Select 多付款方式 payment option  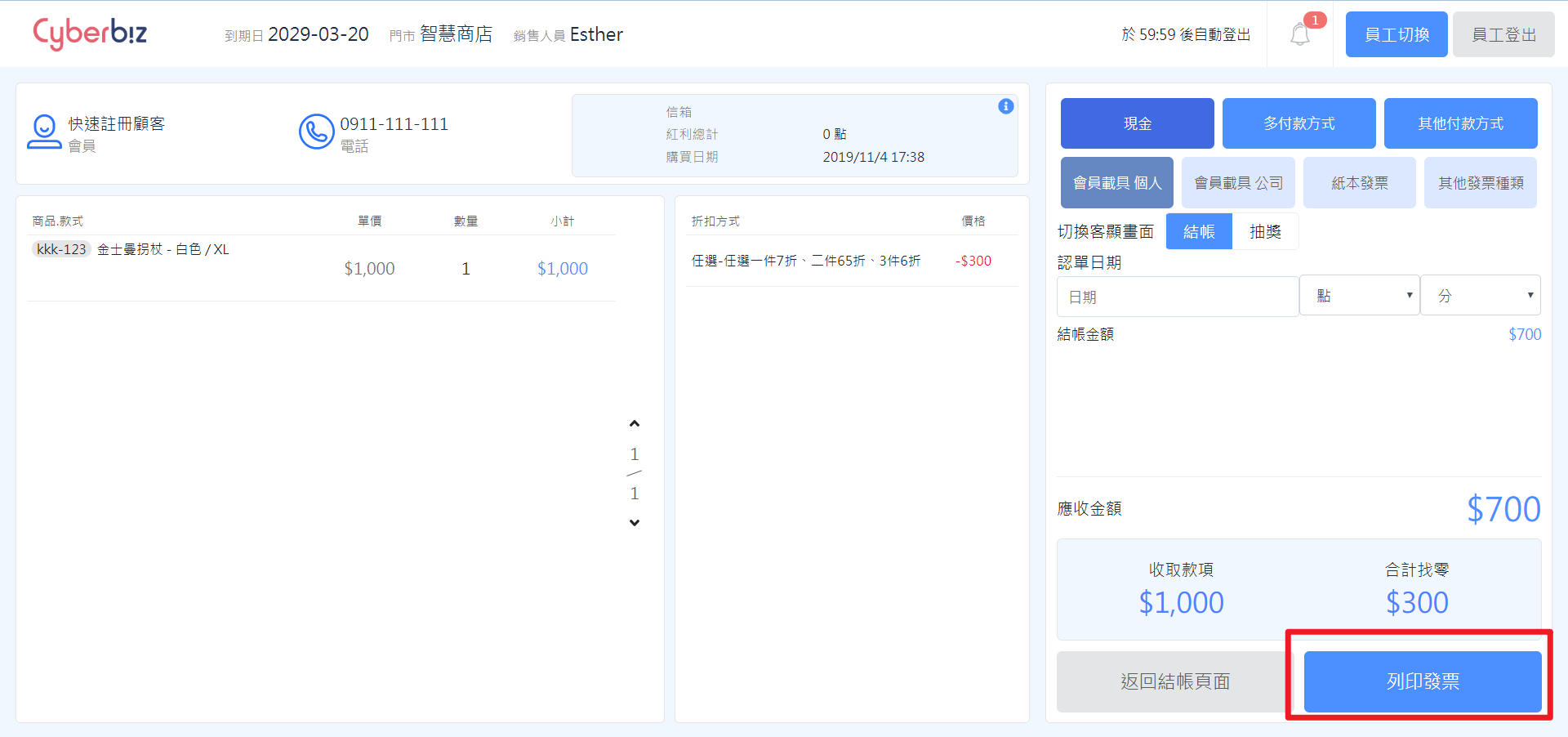pos(1298,123)
